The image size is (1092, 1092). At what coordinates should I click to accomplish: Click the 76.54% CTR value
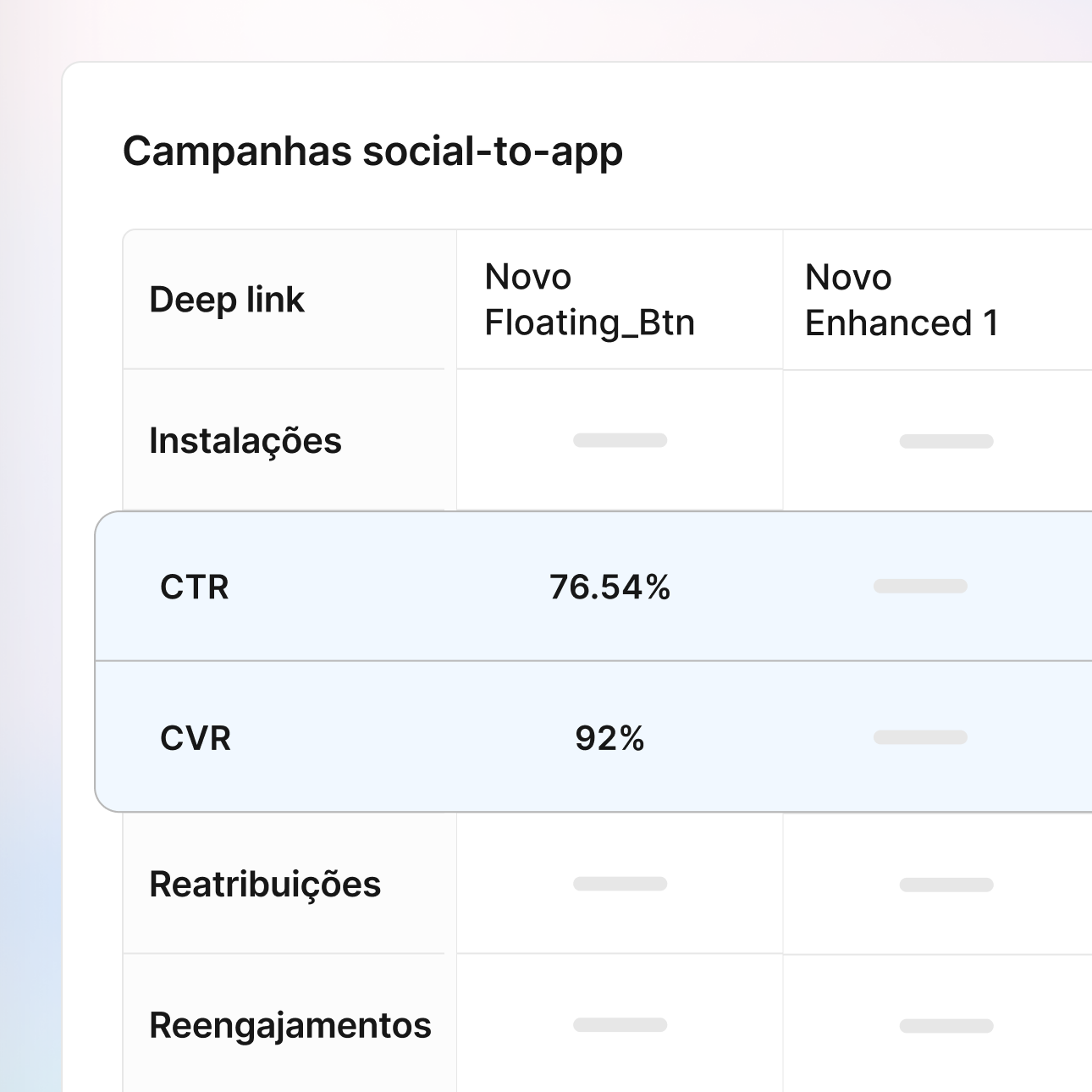609,587
